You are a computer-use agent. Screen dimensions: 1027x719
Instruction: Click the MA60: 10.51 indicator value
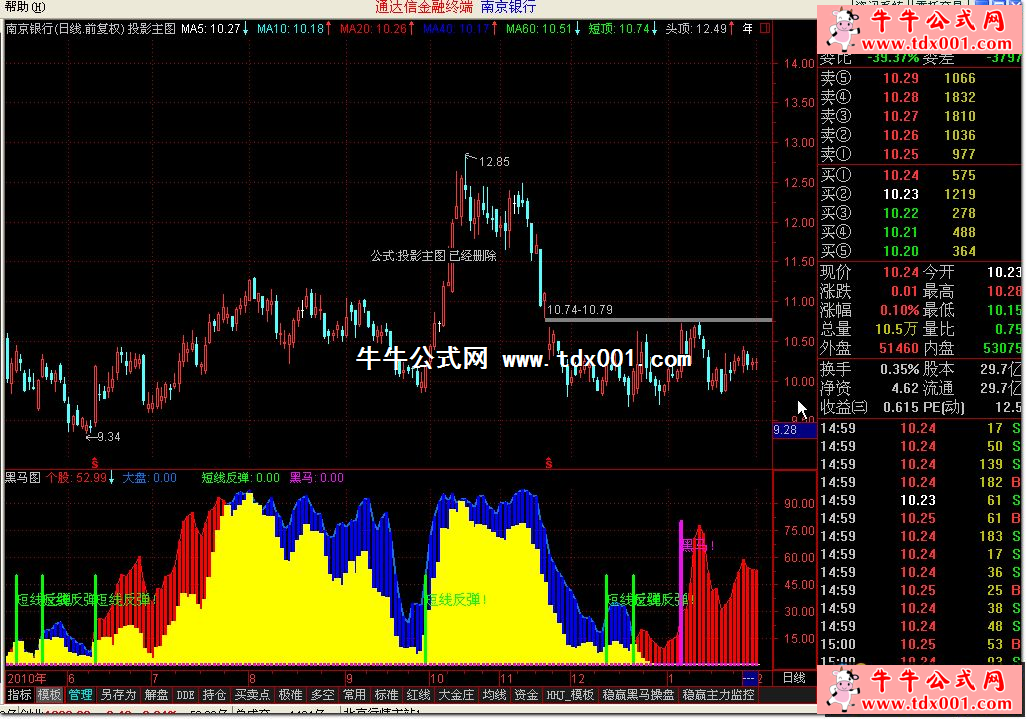click(x=543, y=28)
